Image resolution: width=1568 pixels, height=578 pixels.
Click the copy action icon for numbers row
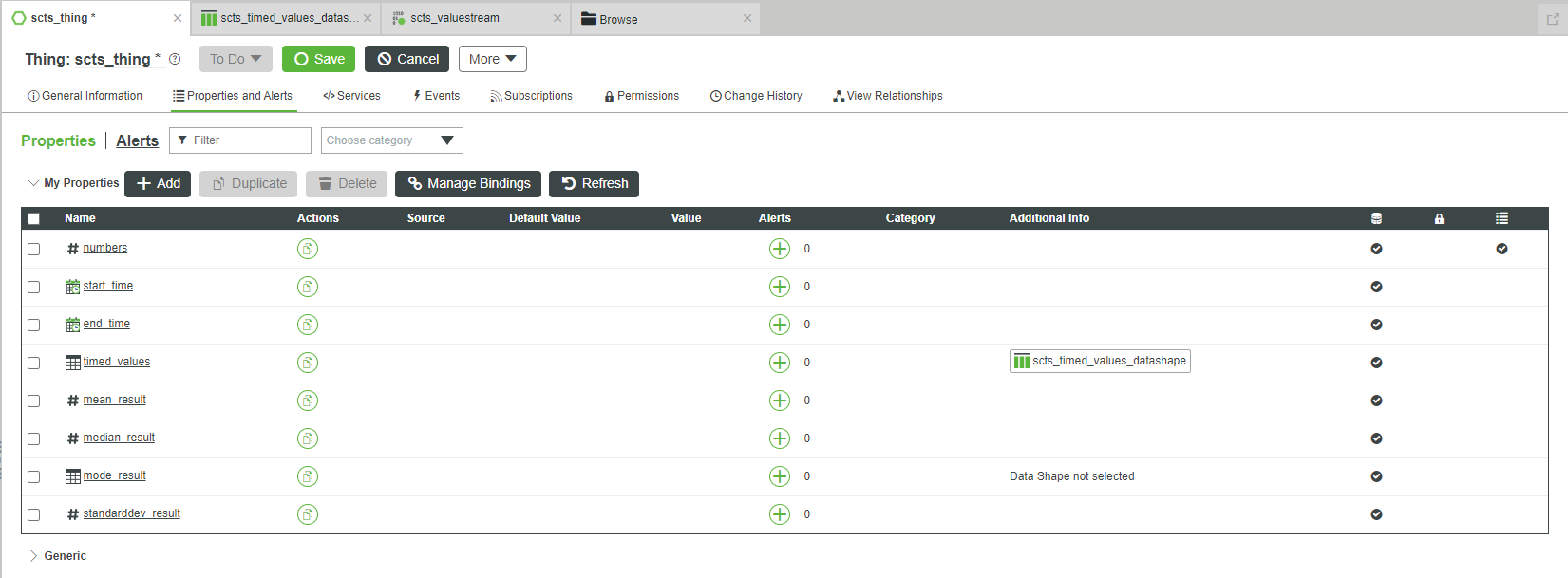pyautogui.click(x=308, y=249)
